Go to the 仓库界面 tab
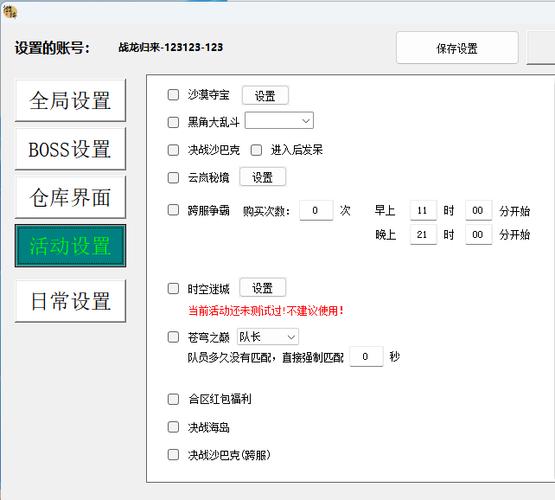Image resolution: width=555 pixels, height=500 pixels. [x=70, y=197]
